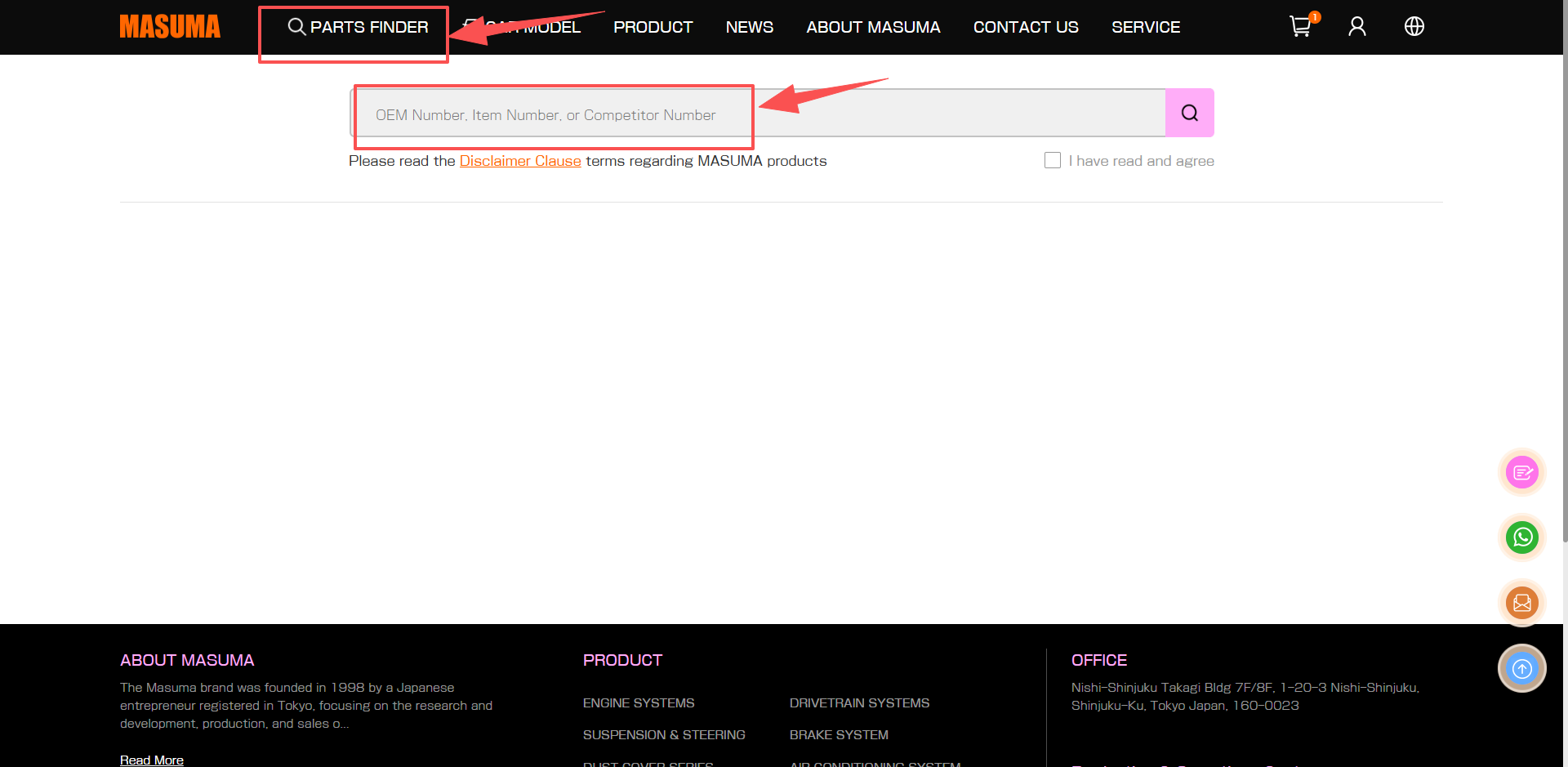Go to the News page
This screenshot has height=767, width=1568.
coord(750,27)
